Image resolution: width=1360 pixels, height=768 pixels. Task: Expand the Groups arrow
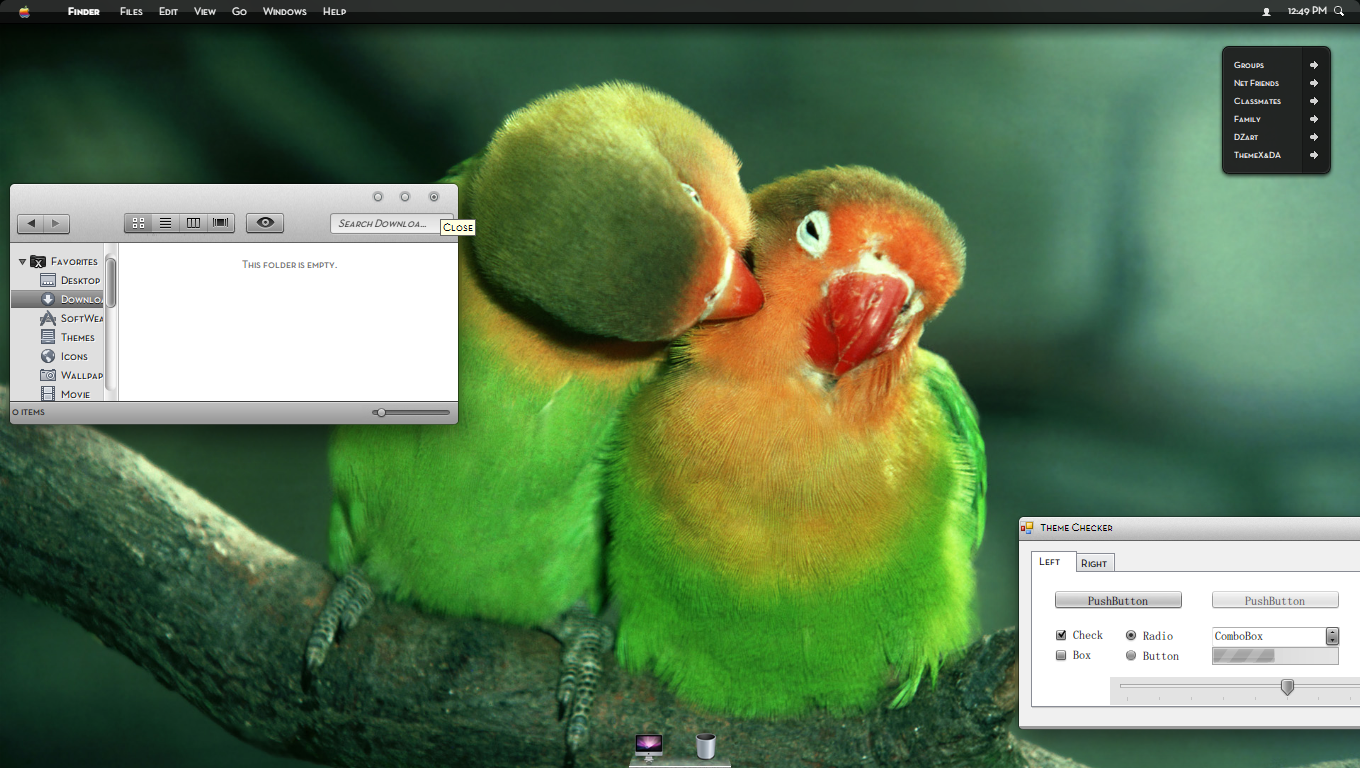click(x=1314, y=65)
